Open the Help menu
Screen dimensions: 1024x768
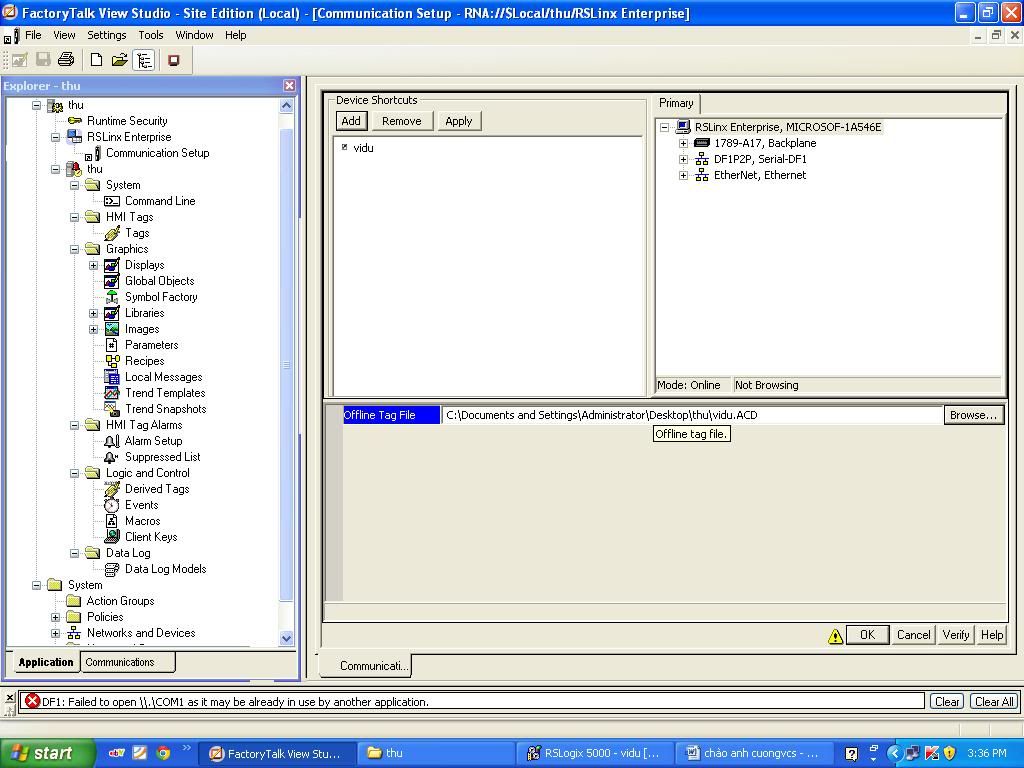[236, 35]
